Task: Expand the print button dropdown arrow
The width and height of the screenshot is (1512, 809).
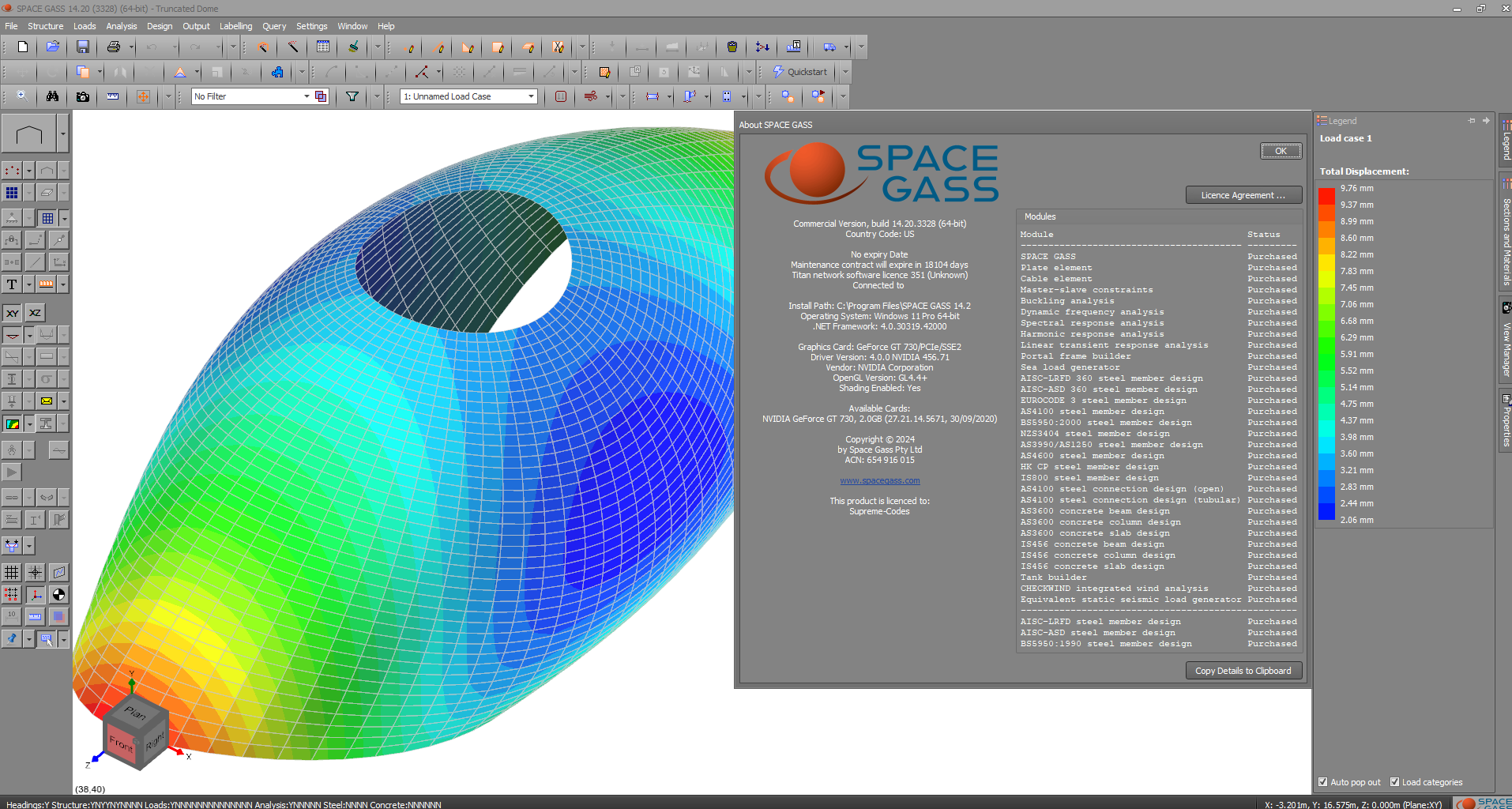Action: (x=131, y=47)
